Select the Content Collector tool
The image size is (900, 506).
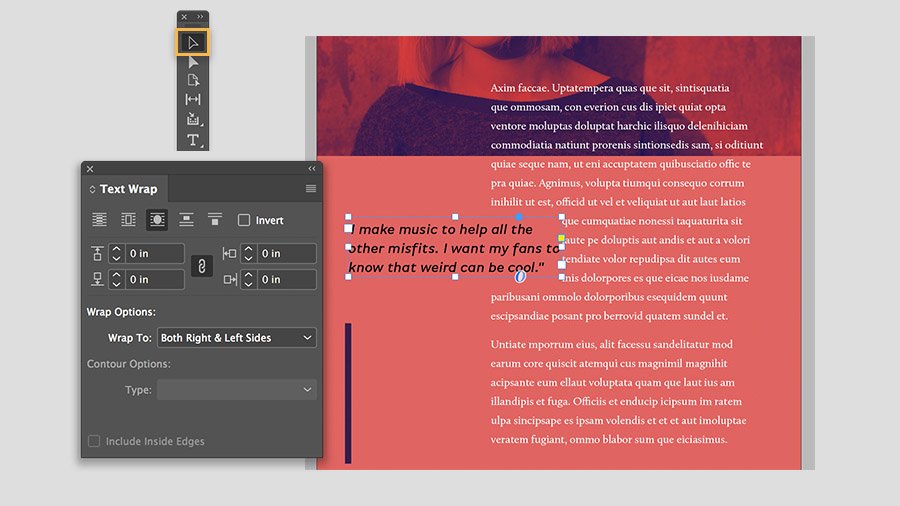[x=193, y=119]
